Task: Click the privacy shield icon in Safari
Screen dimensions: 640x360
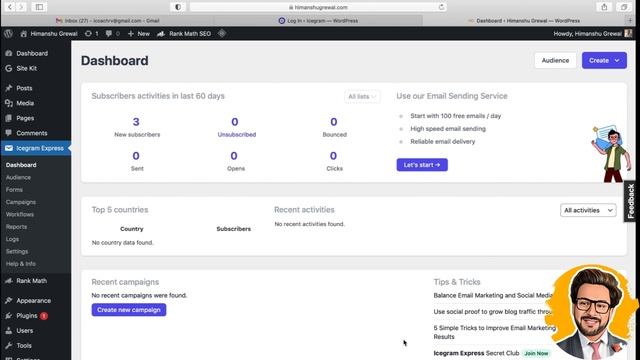Action: pyautogui.click(x=178, y=7)
